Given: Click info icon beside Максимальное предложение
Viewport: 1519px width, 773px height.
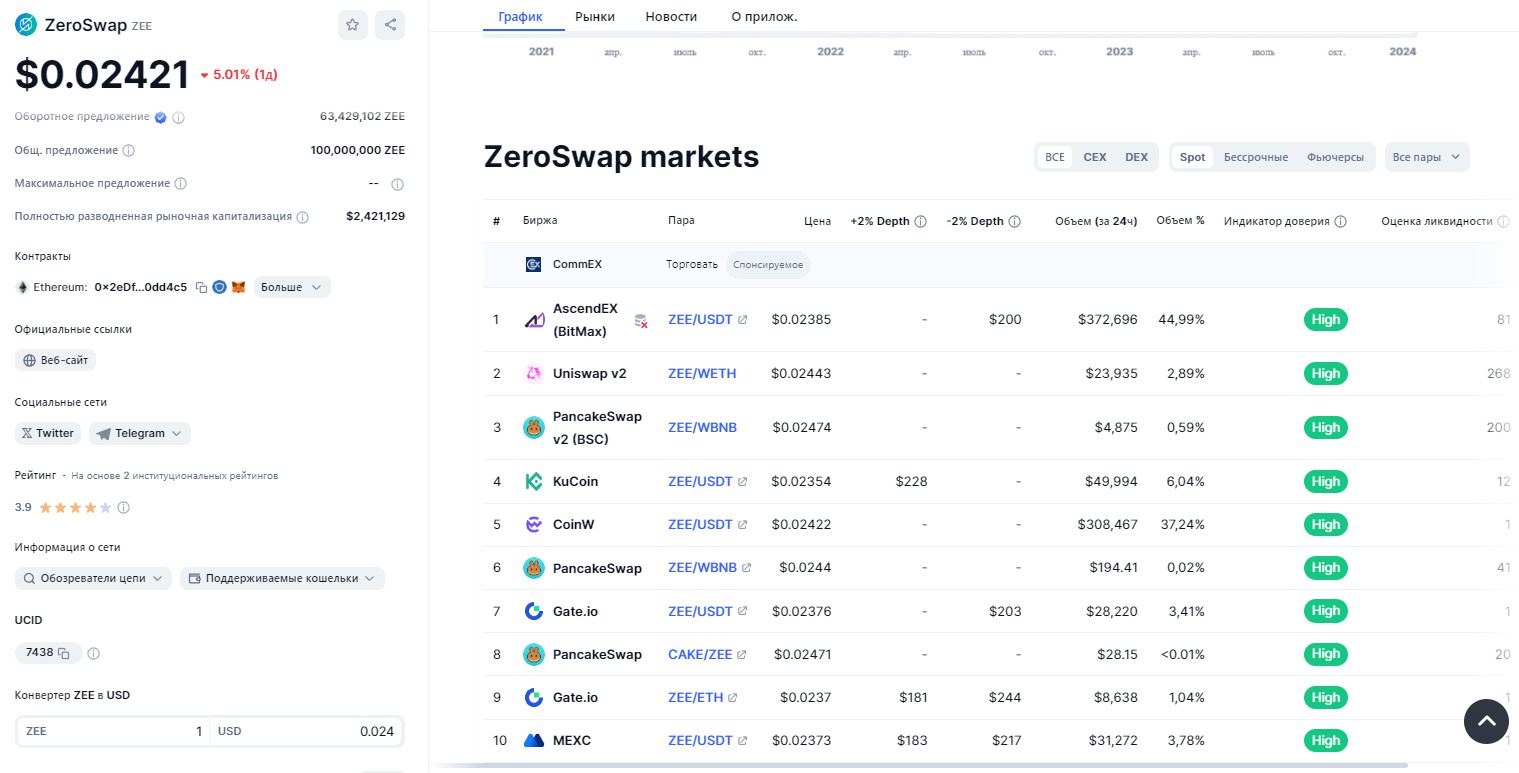Looking at the screenshot, I should 181,184.
